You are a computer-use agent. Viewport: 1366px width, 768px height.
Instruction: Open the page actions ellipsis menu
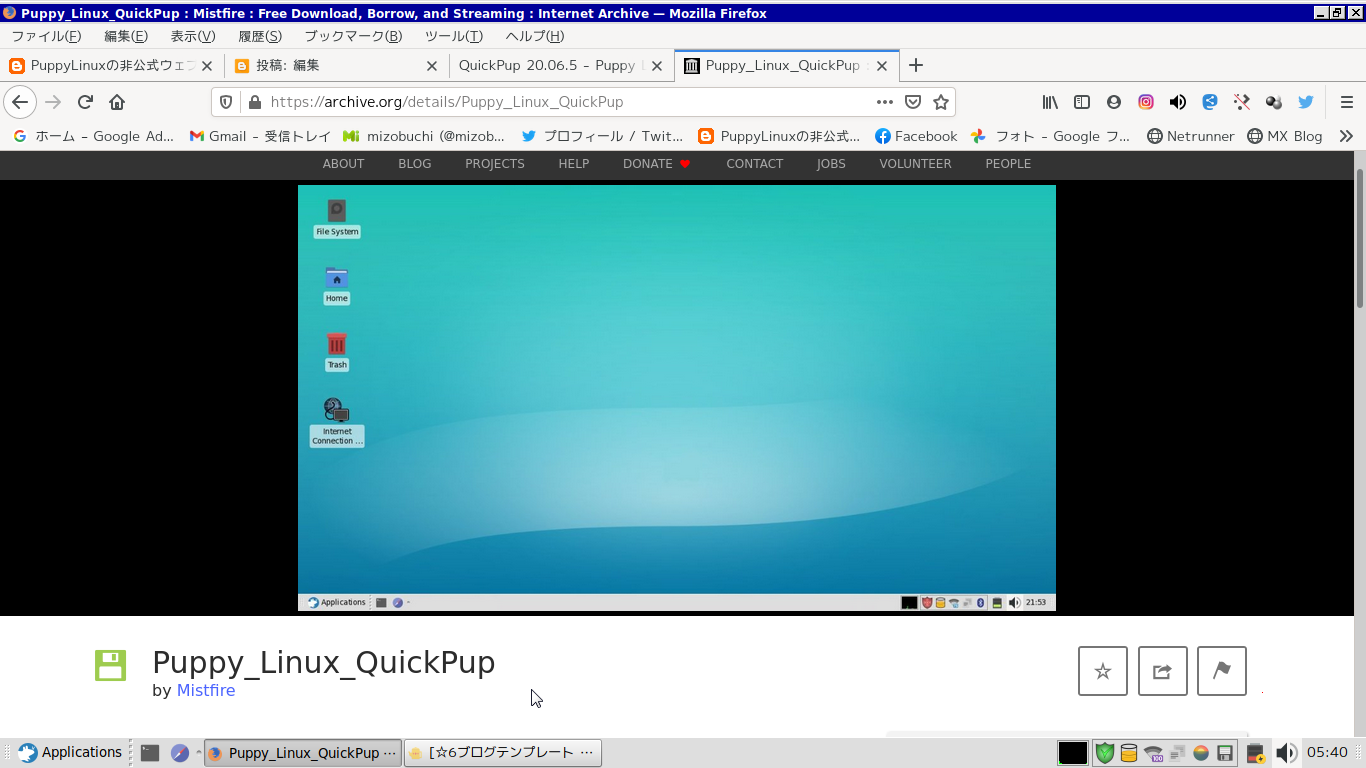pyautogui.click(x=884, y=101)
